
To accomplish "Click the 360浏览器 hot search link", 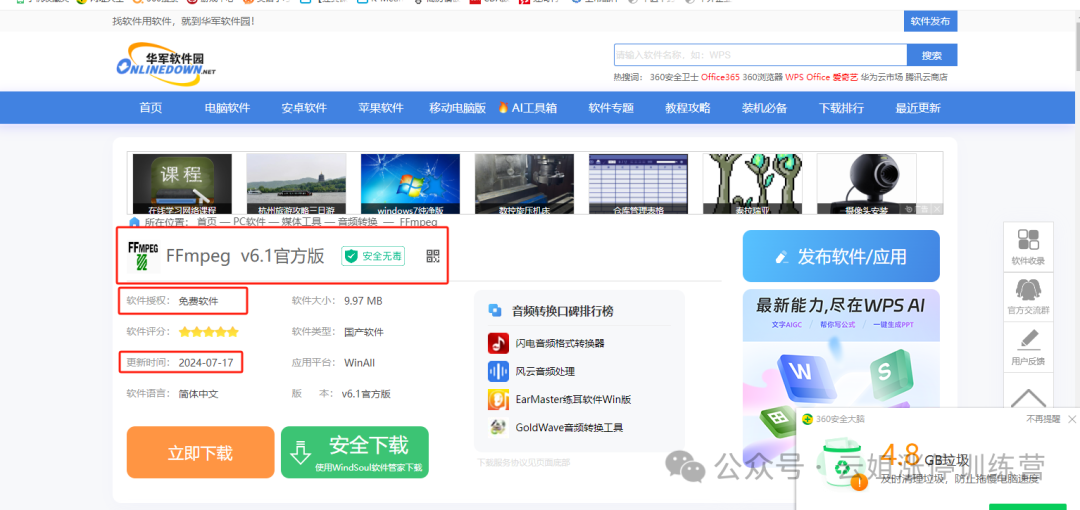I will (x=762, y=77).
